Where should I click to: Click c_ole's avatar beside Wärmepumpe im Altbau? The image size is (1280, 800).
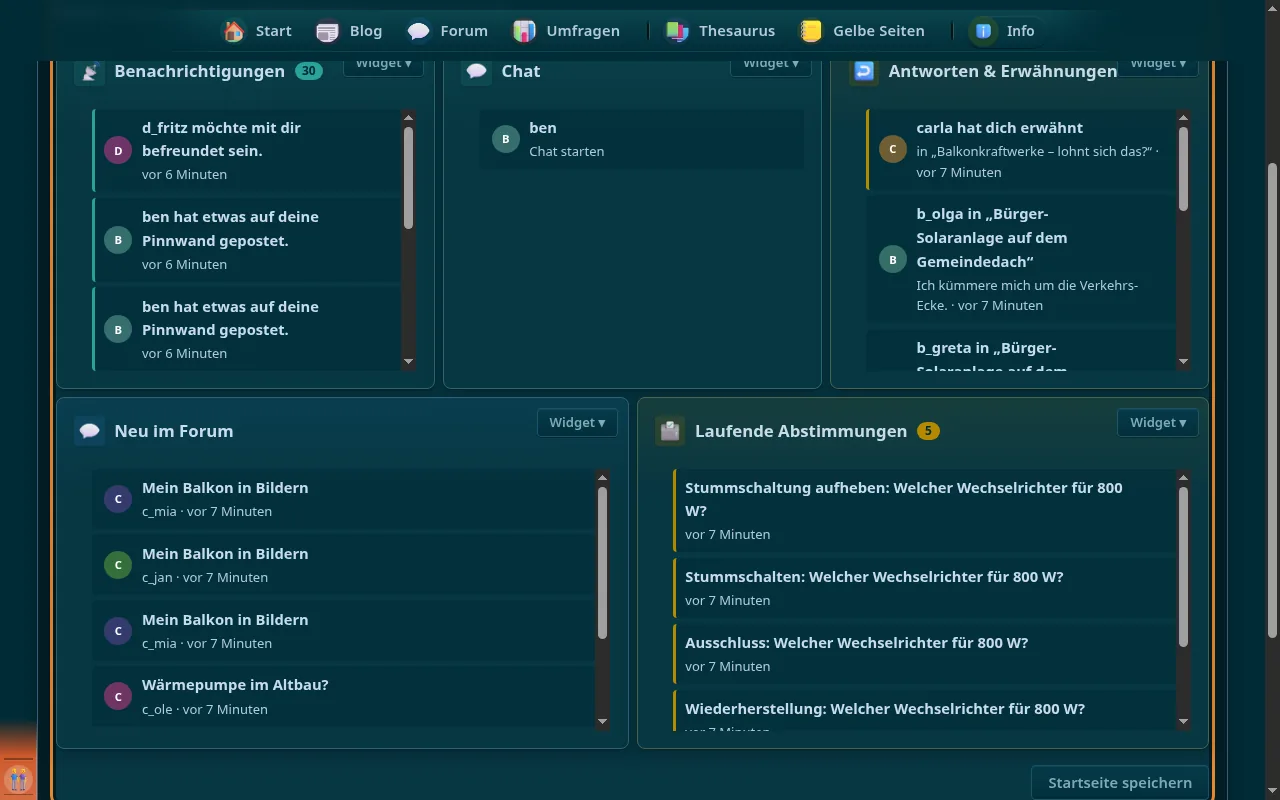pos(118,697)
